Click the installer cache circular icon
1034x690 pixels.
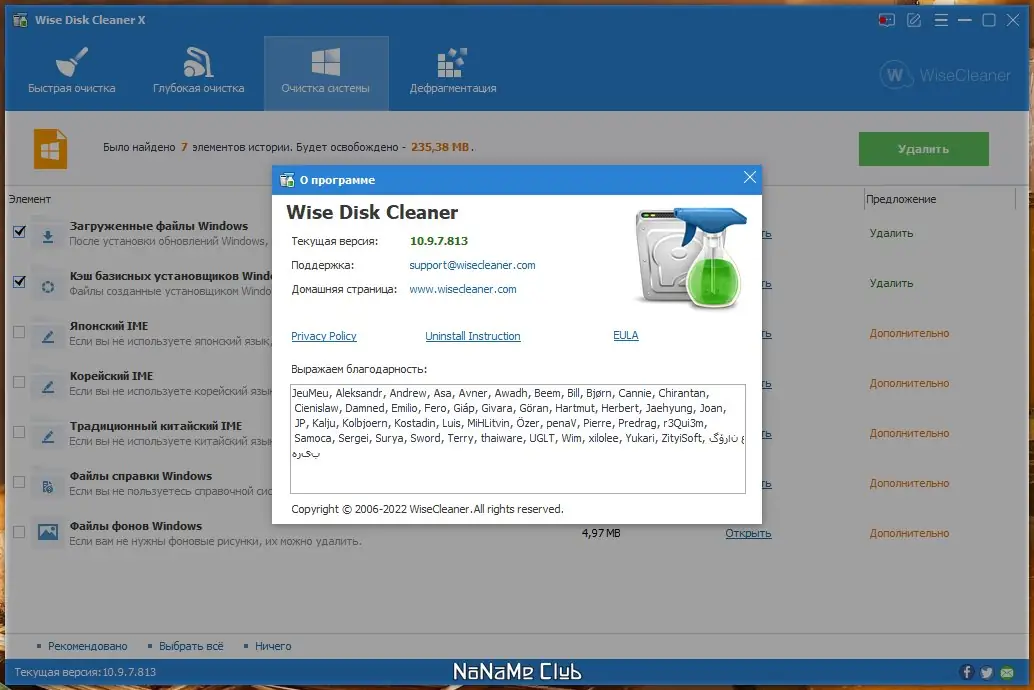tap(48, 286)
